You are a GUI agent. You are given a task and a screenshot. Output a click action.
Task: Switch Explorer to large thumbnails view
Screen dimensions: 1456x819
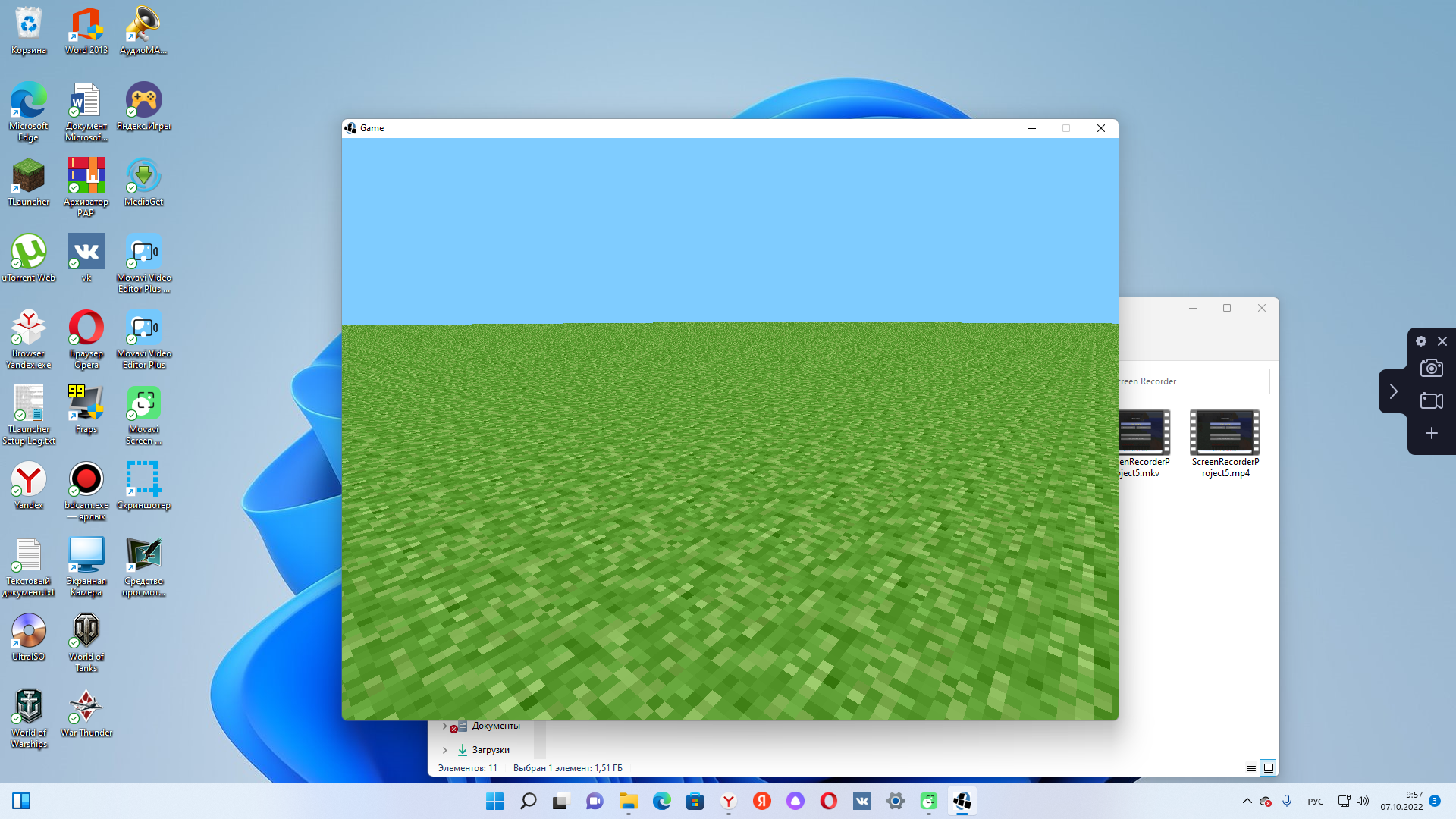[x=1268, y=767]
